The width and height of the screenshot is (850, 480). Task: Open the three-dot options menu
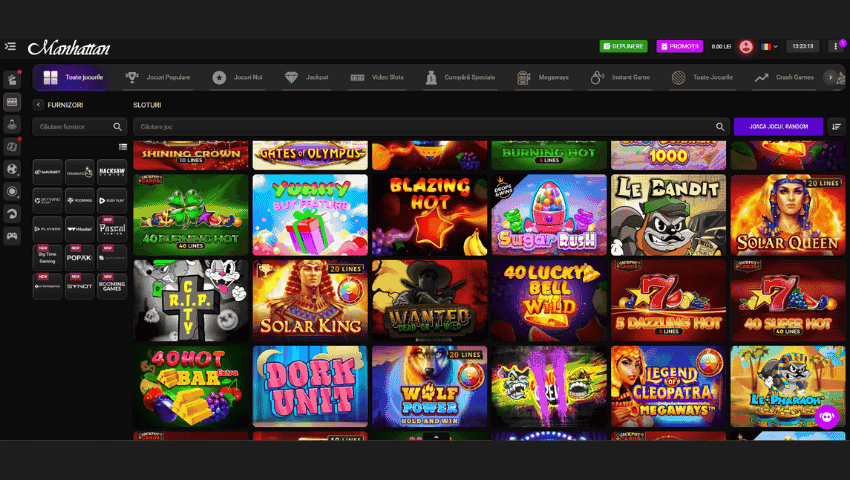pos(837,46)
